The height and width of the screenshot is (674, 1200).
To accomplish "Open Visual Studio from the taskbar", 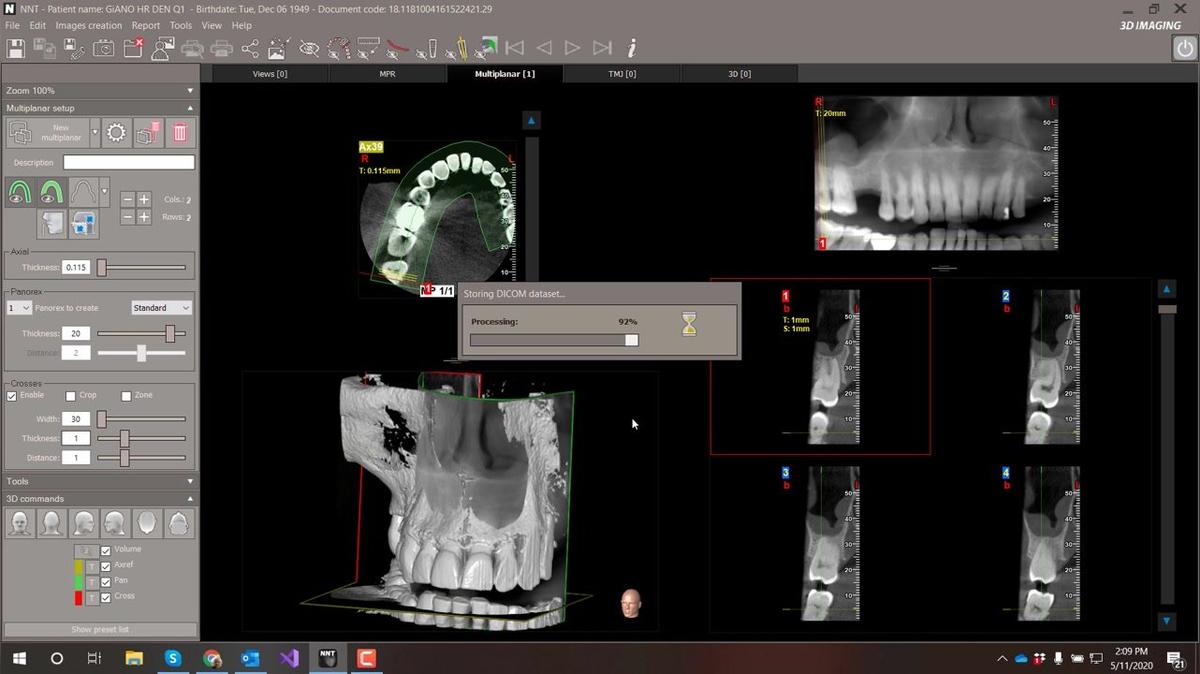I will 289,658.
